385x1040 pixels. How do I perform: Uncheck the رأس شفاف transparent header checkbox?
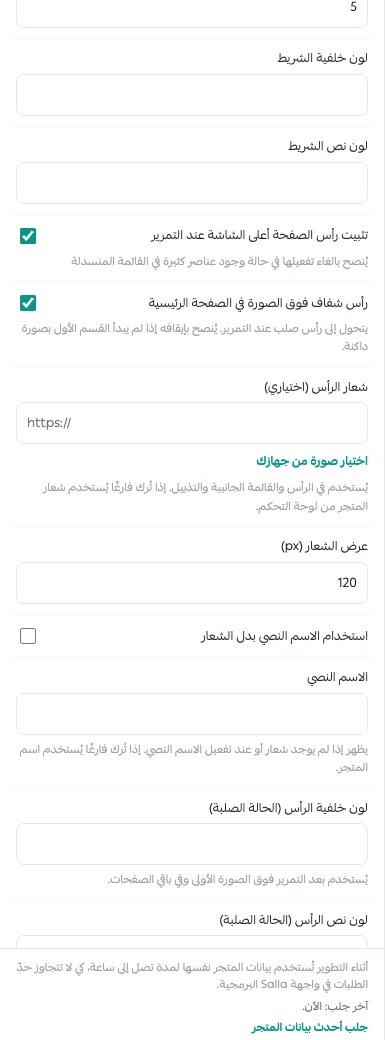click(28, 303)
